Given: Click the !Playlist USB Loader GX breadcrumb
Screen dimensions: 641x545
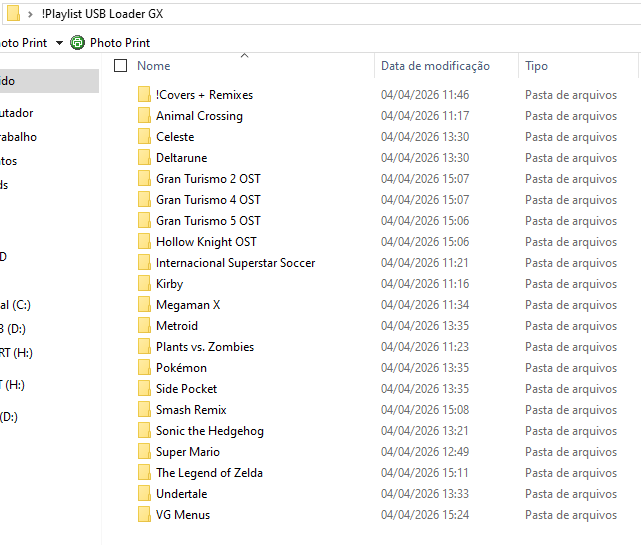Looking at the screenshot, I should tap(102, 14).
